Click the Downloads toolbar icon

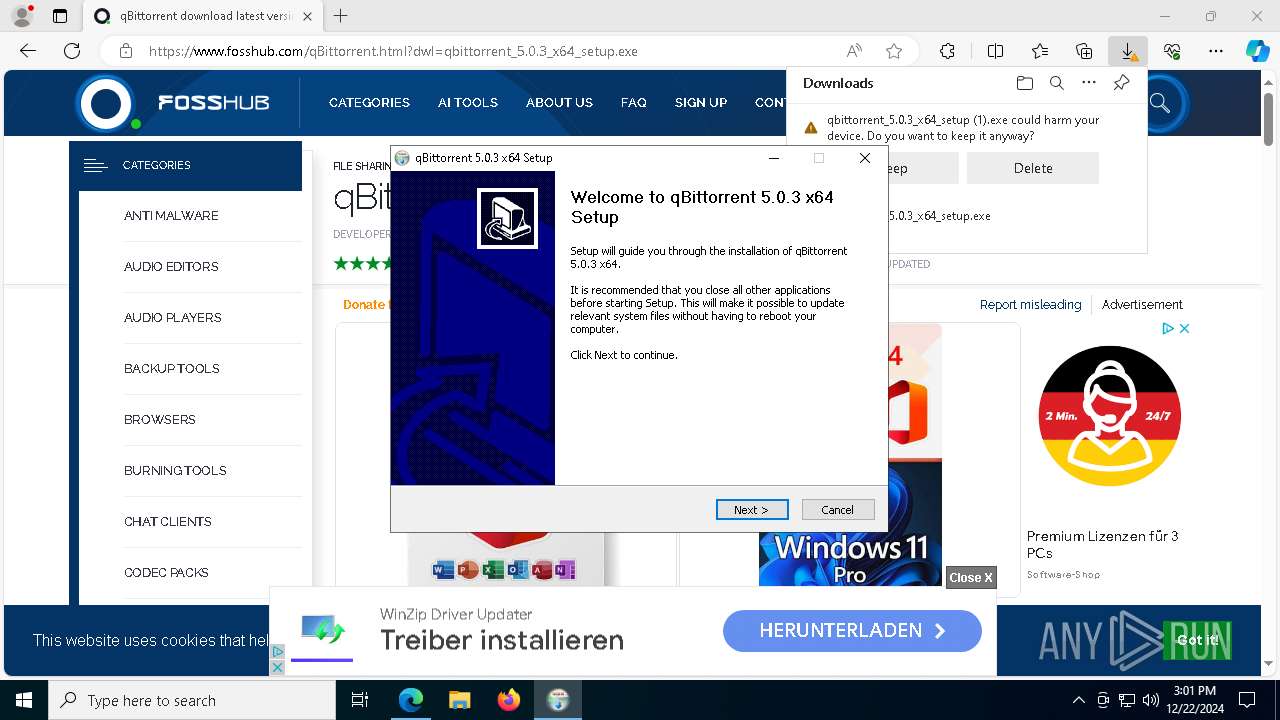click(1128, 51)
